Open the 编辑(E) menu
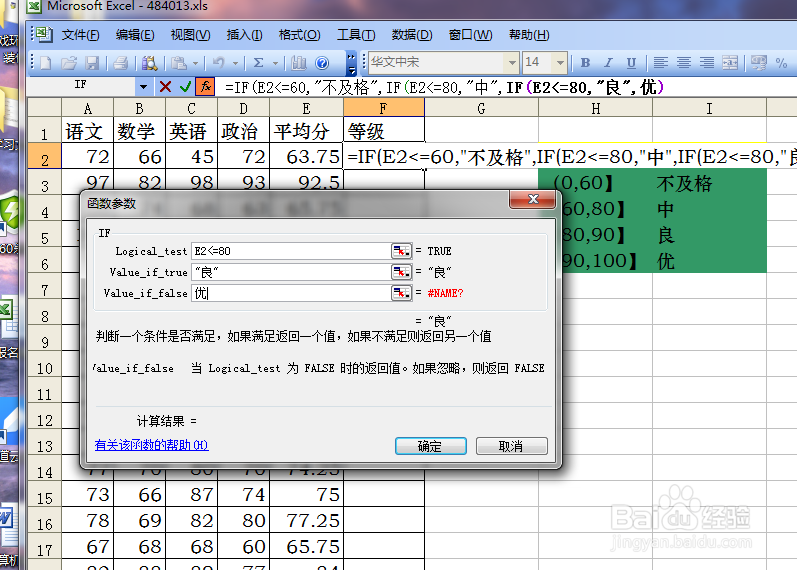This screenshot has width=797, height=570. click(x=135, y=35)
